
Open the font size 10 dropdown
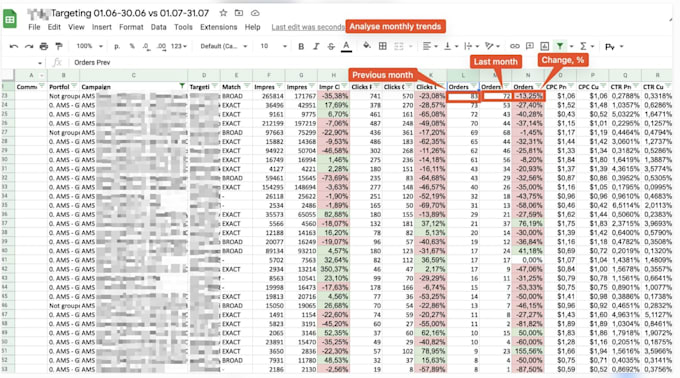[x=273, y=46]
